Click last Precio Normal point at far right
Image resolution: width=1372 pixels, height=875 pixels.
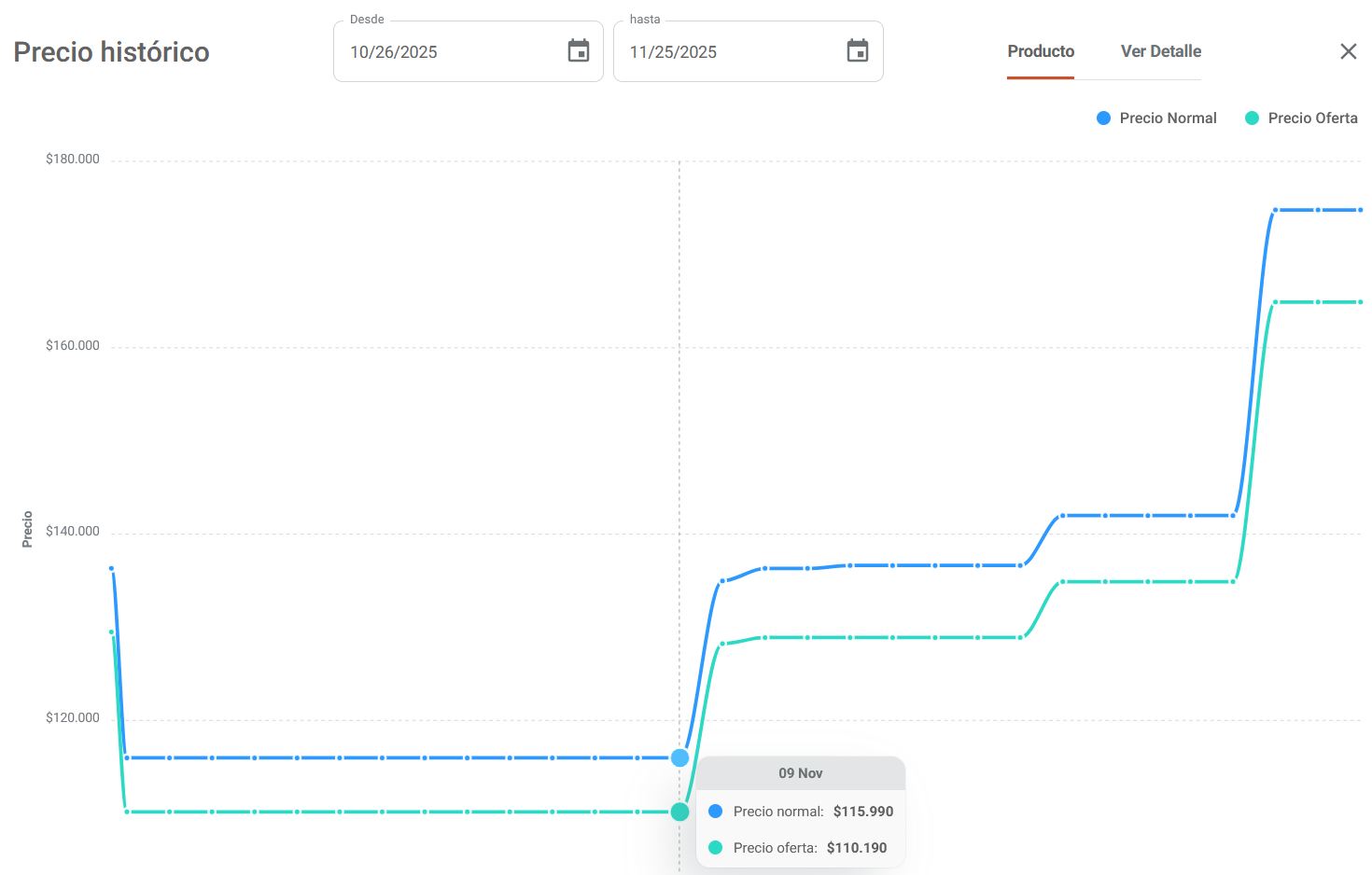tap(1360, 210)
